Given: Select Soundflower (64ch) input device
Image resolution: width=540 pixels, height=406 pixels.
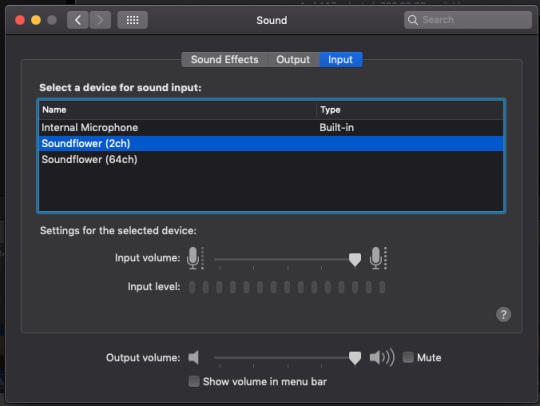Looking at the screenshot, I should click(x=271, y=159).
